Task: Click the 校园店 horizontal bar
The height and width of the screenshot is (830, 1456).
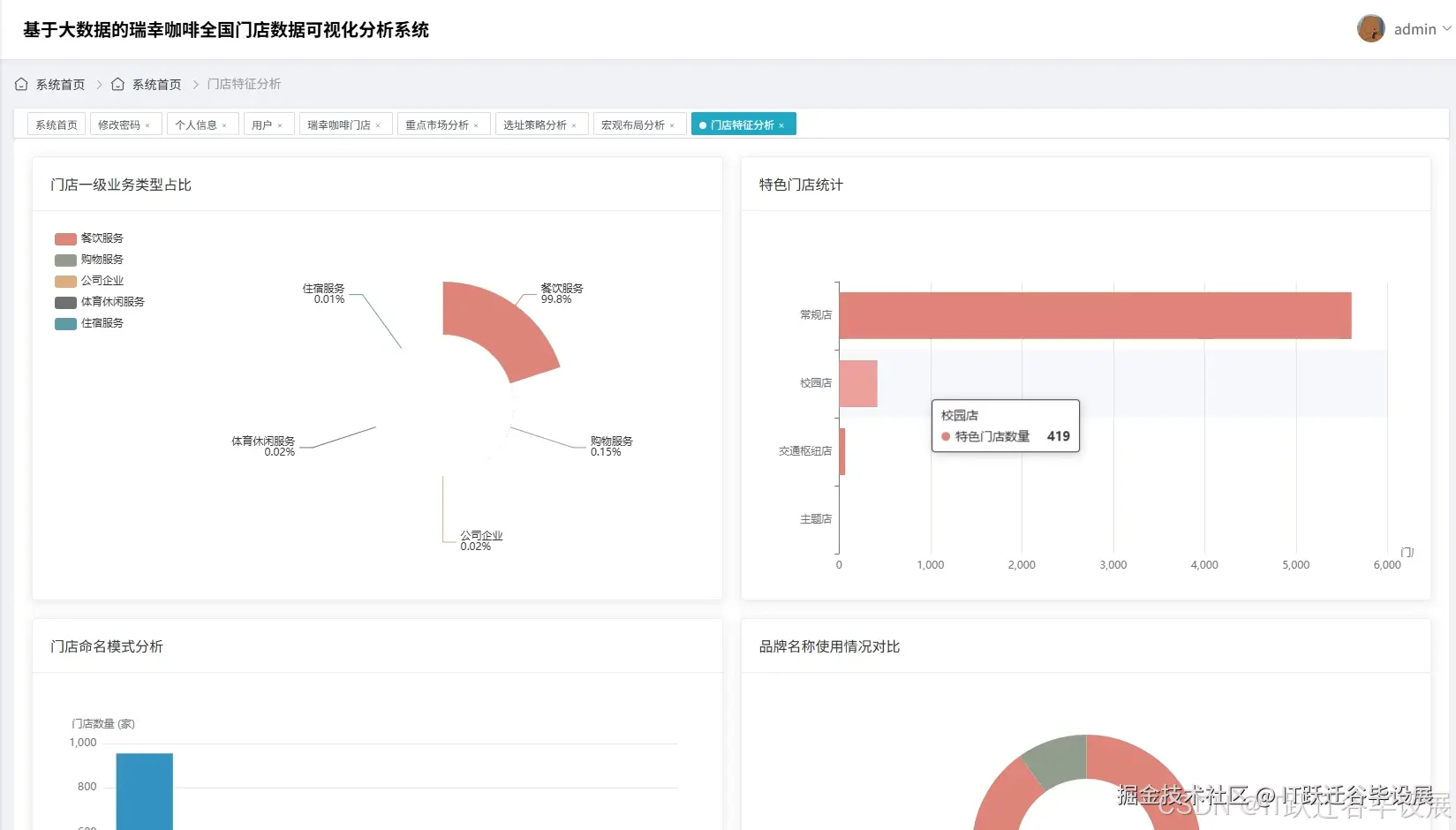Action: 858,383
